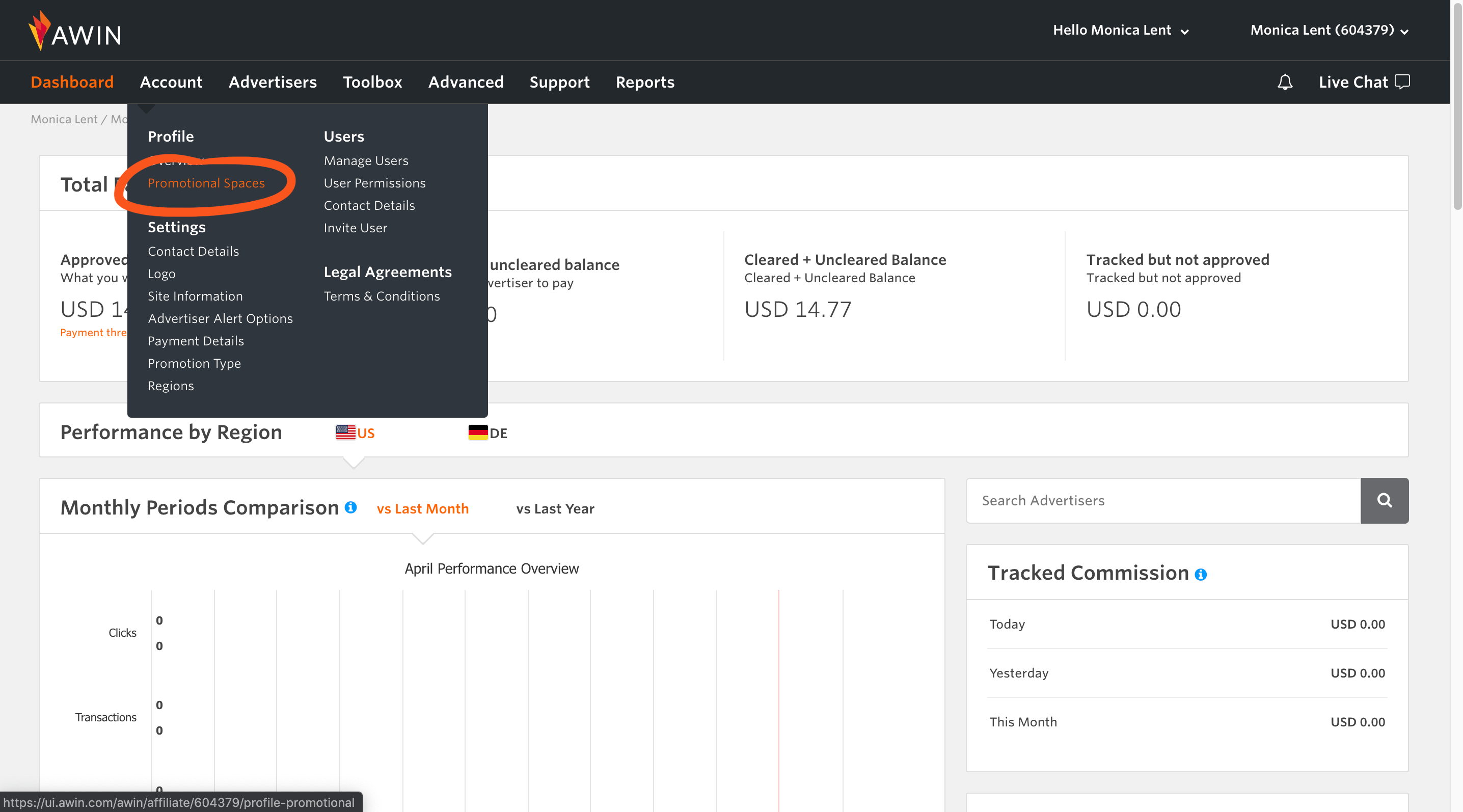Open the Support menu

(x=559, y=83)
